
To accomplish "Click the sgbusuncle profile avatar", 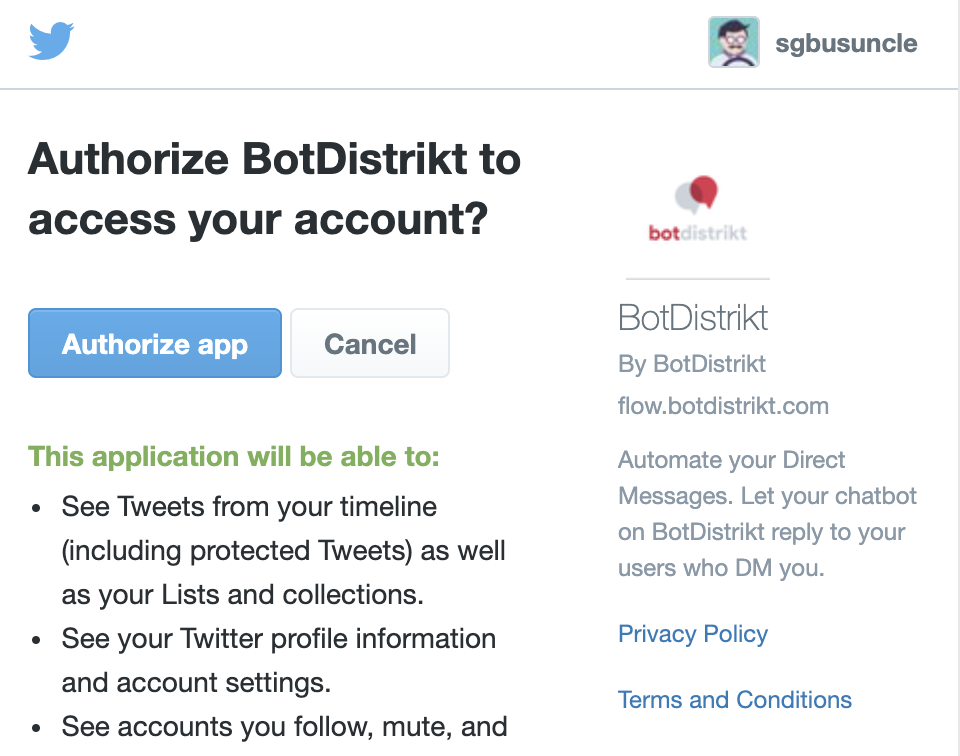I will point(733,43).
